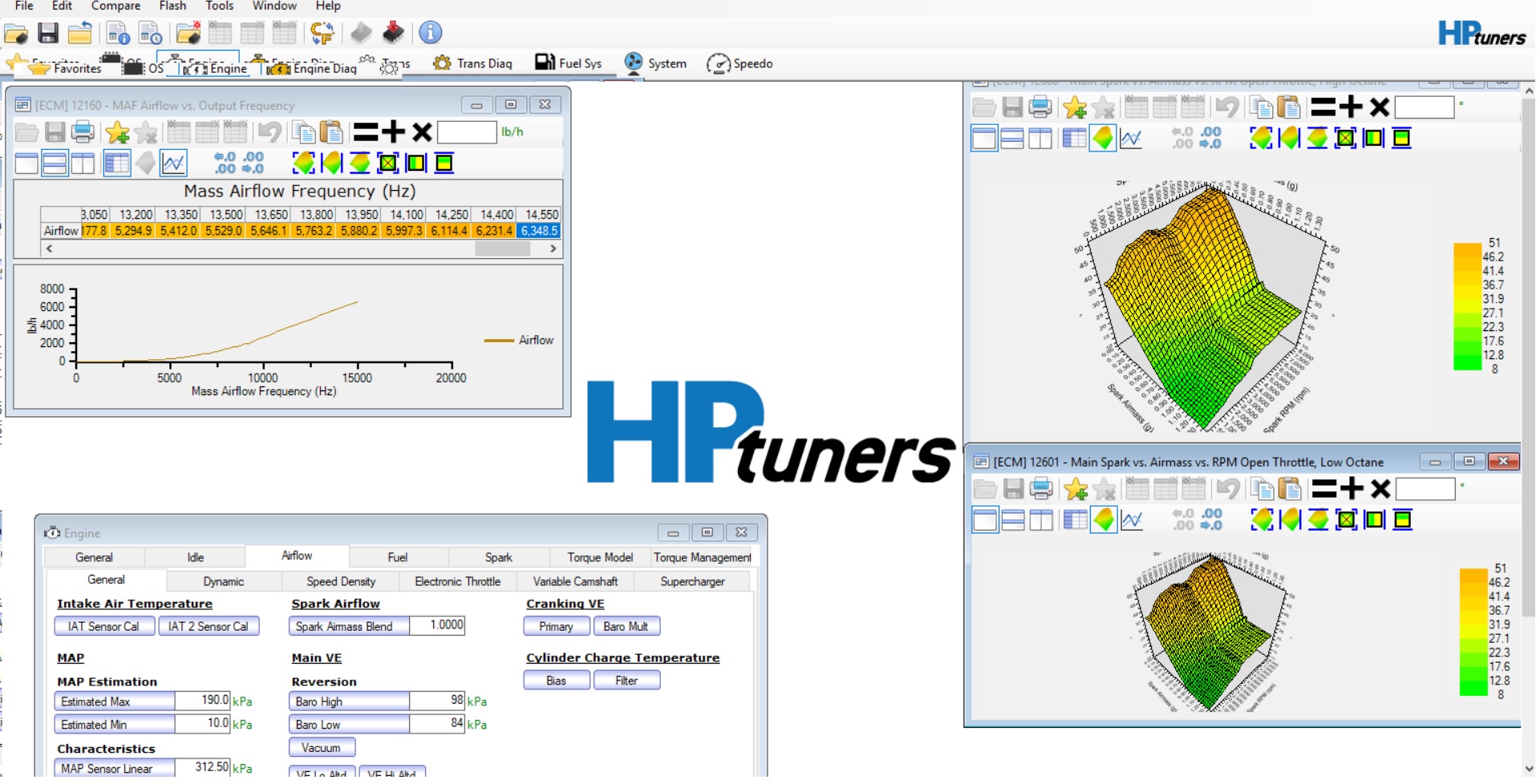Open the blue Info icon in main toolbar
The width and height of the screenshot is (1540, 784).
[430, 33]
